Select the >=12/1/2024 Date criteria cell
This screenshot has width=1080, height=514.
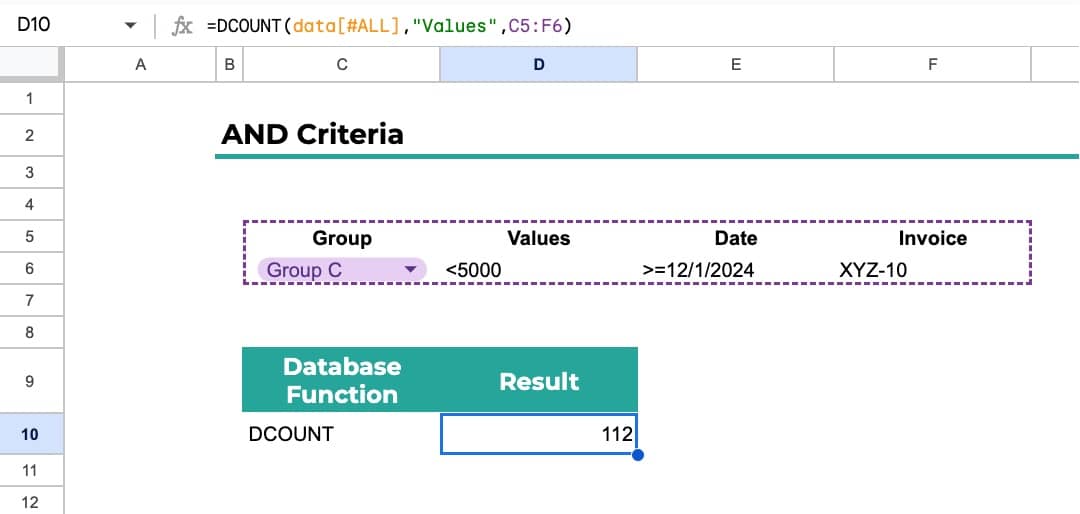coord(735,270)
